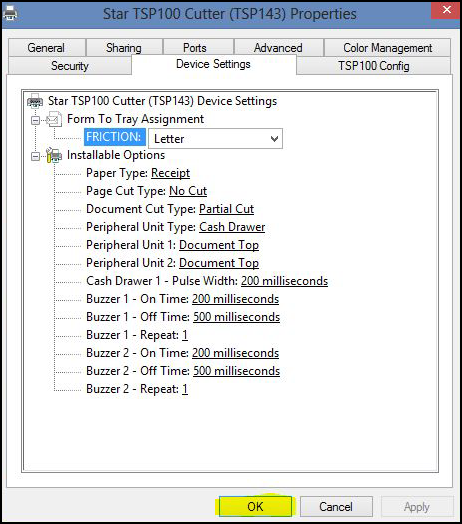Open the TSP100 Config tab

[373, 66]
